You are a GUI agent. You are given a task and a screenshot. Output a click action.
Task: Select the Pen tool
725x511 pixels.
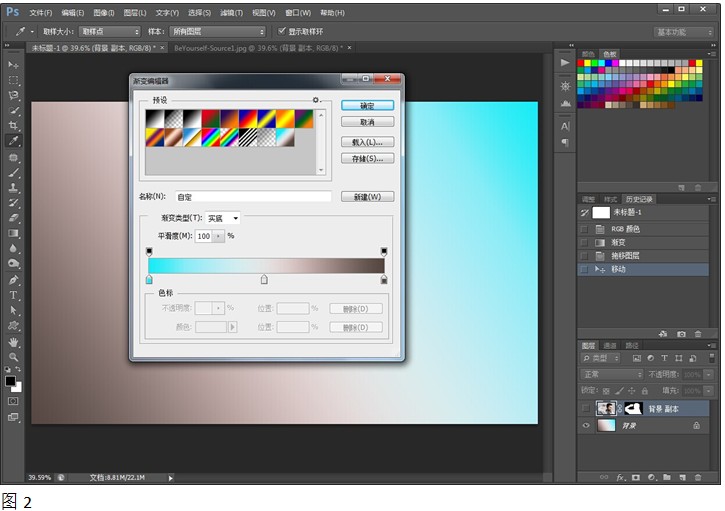click(13, 280)
